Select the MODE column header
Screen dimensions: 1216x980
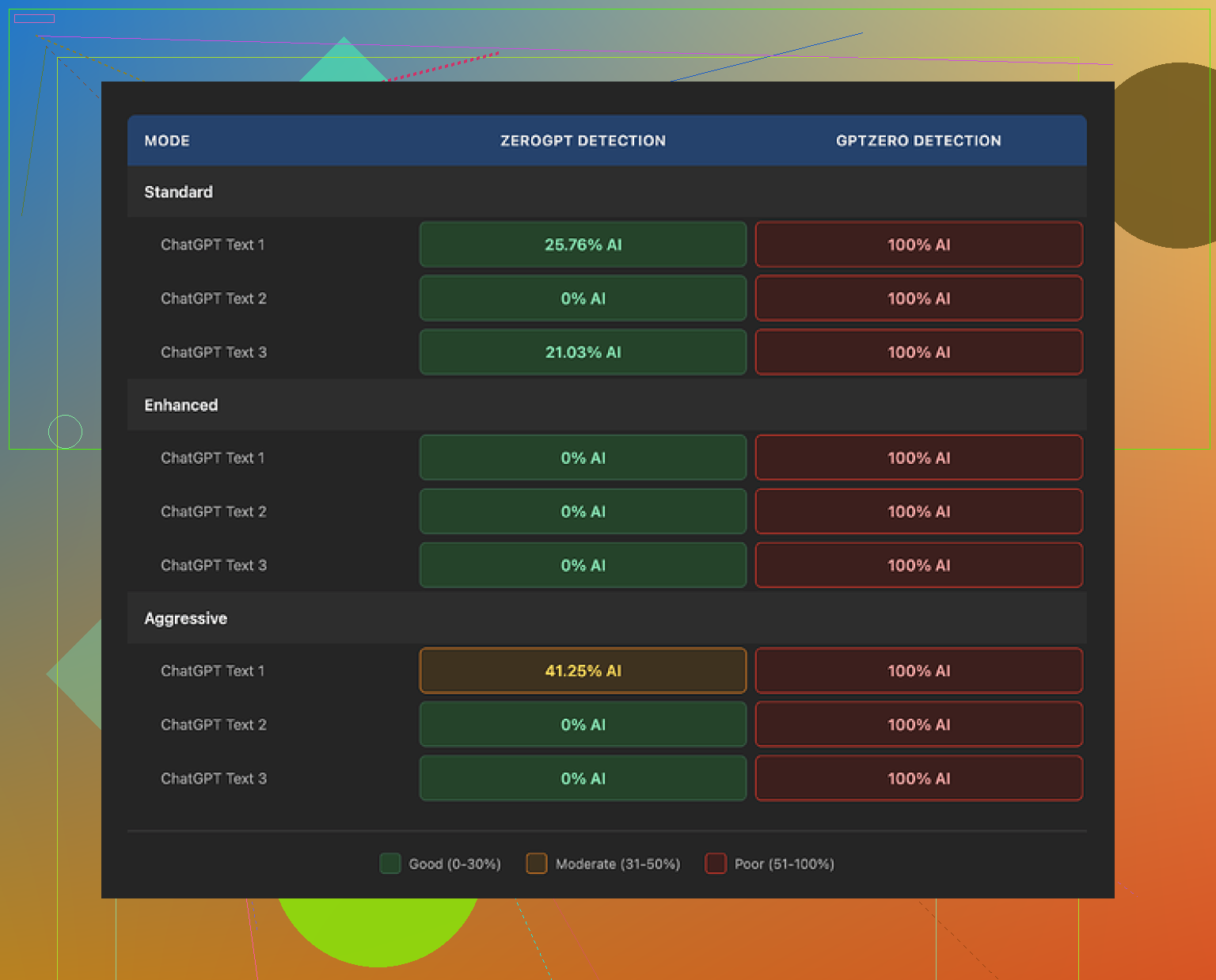167,141
